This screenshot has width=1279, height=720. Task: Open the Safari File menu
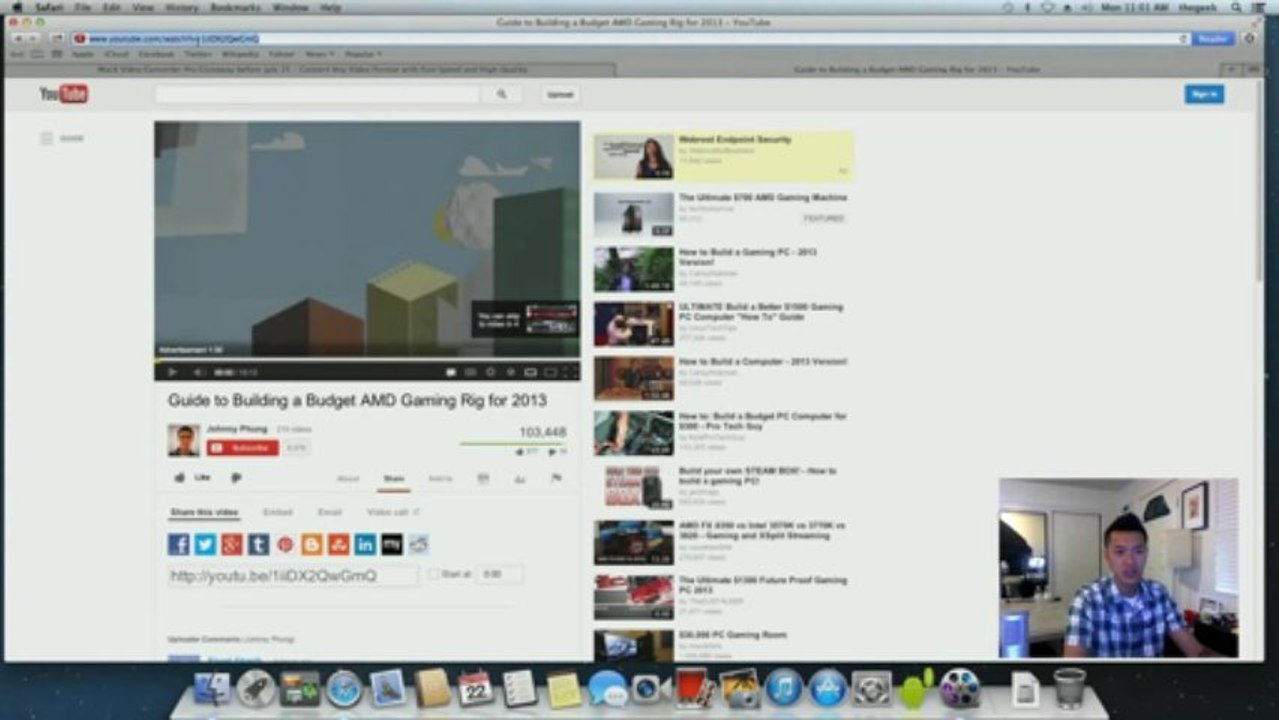tap(83, 7)
